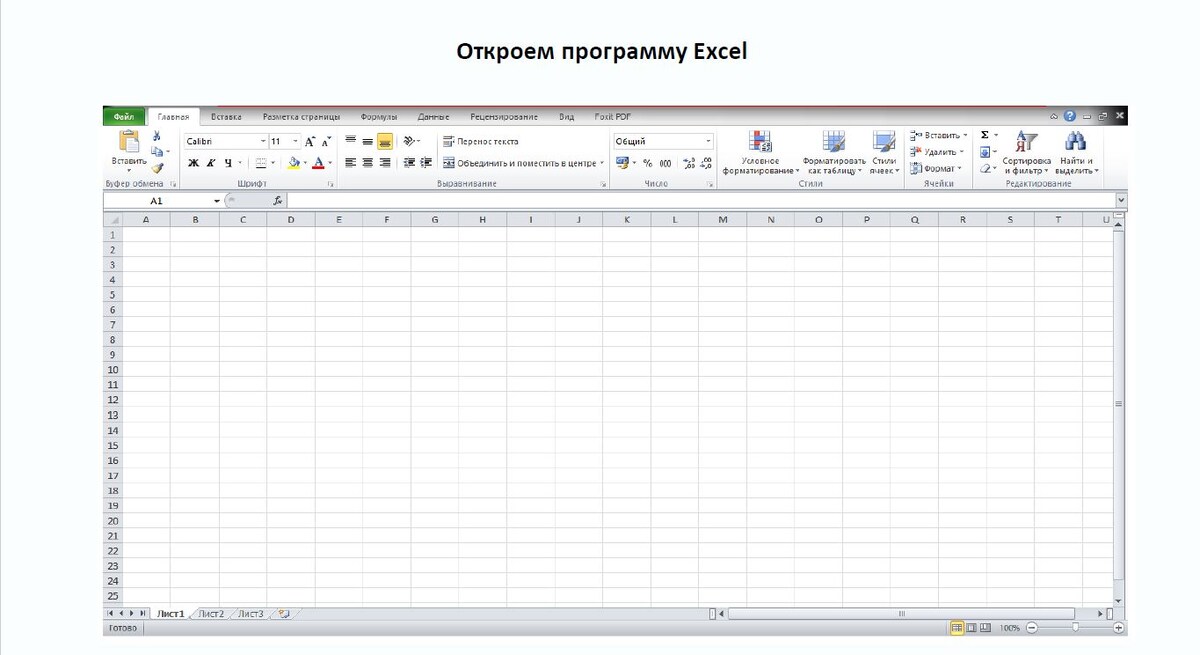
Task: Click the accounting currency format icon
Action: click(622, 163)
